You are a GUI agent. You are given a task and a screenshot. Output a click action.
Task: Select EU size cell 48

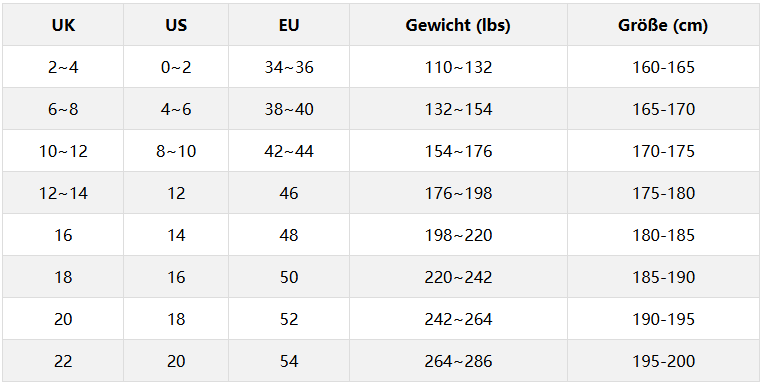[x=289, y=235]
